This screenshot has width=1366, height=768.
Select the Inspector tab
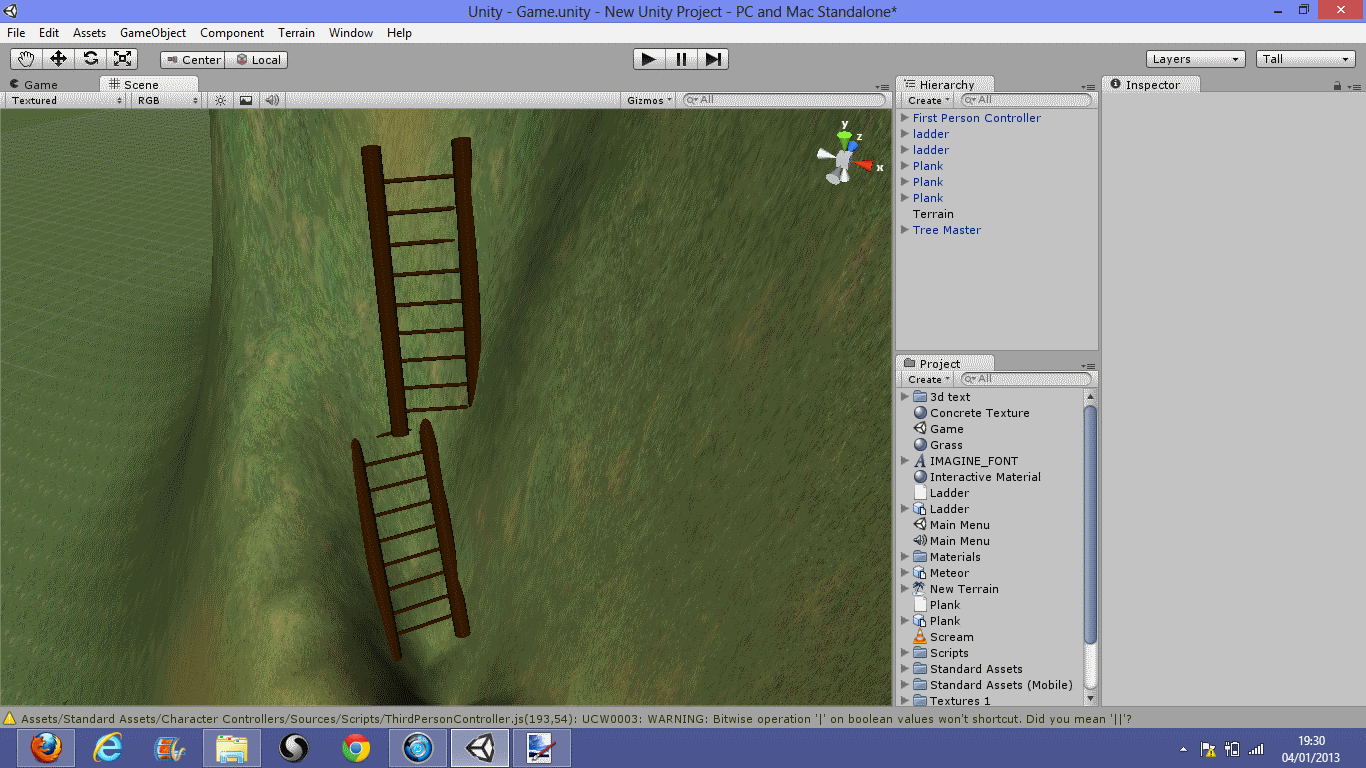pos(1151,85)
